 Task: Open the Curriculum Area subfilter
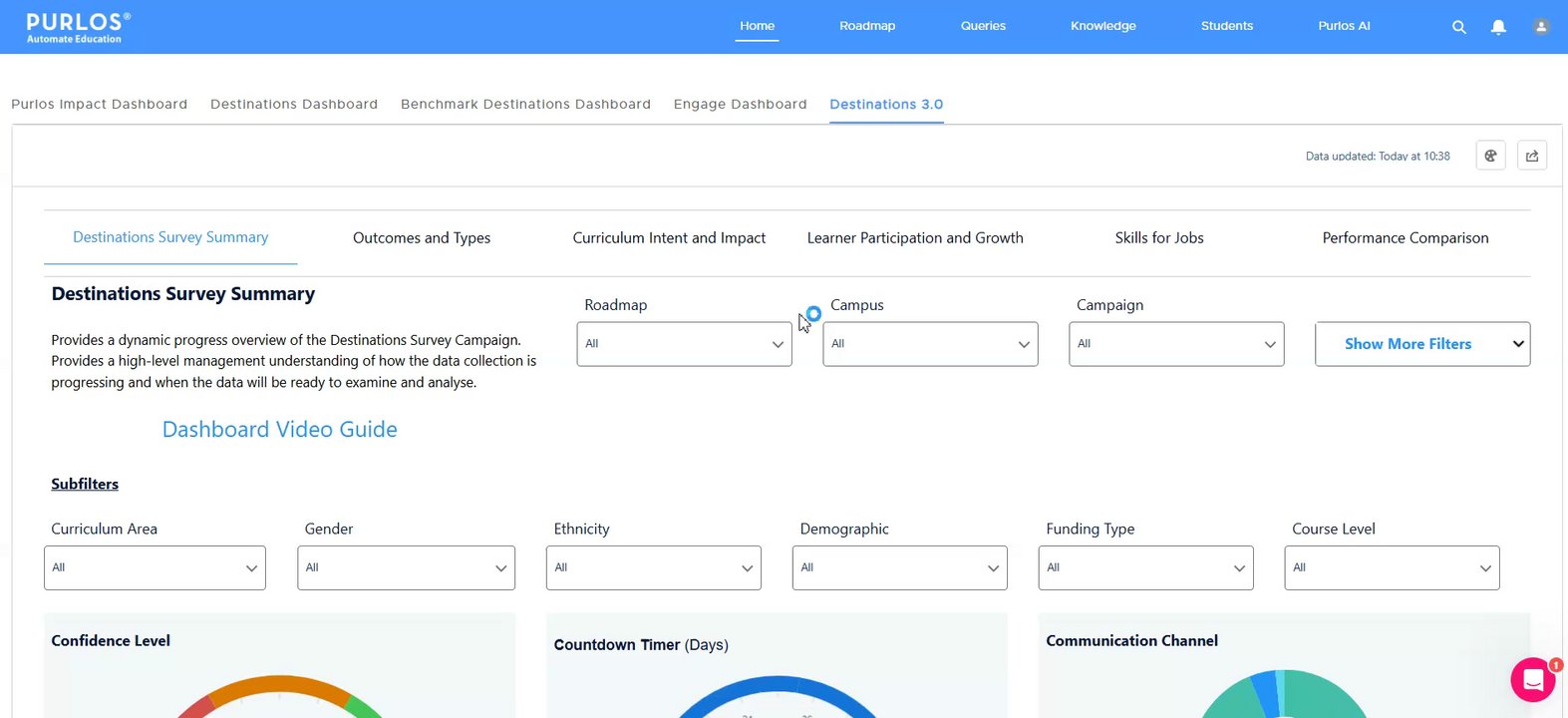click(155, 568)
